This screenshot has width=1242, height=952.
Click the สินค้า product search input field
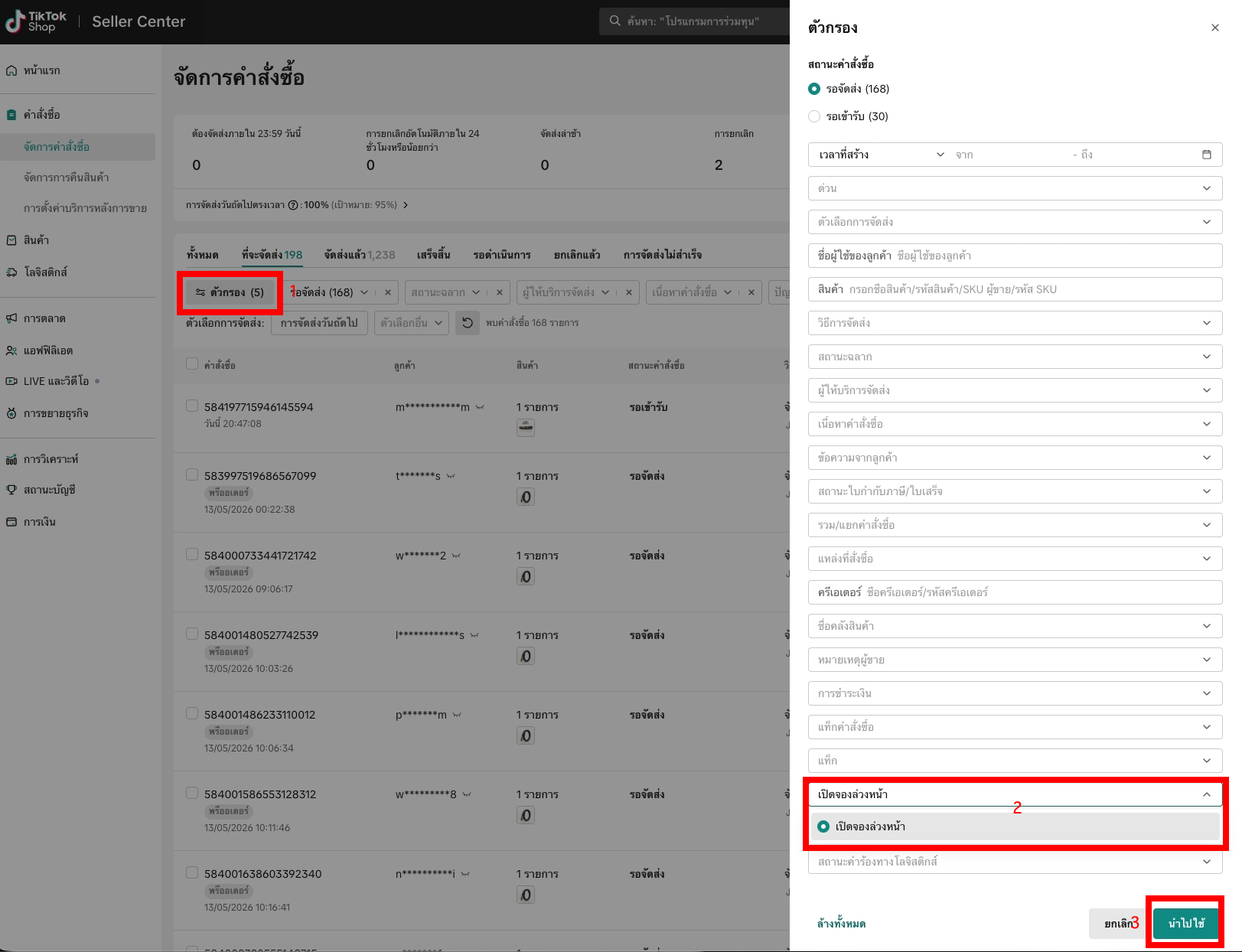[x=1015, y=289]
